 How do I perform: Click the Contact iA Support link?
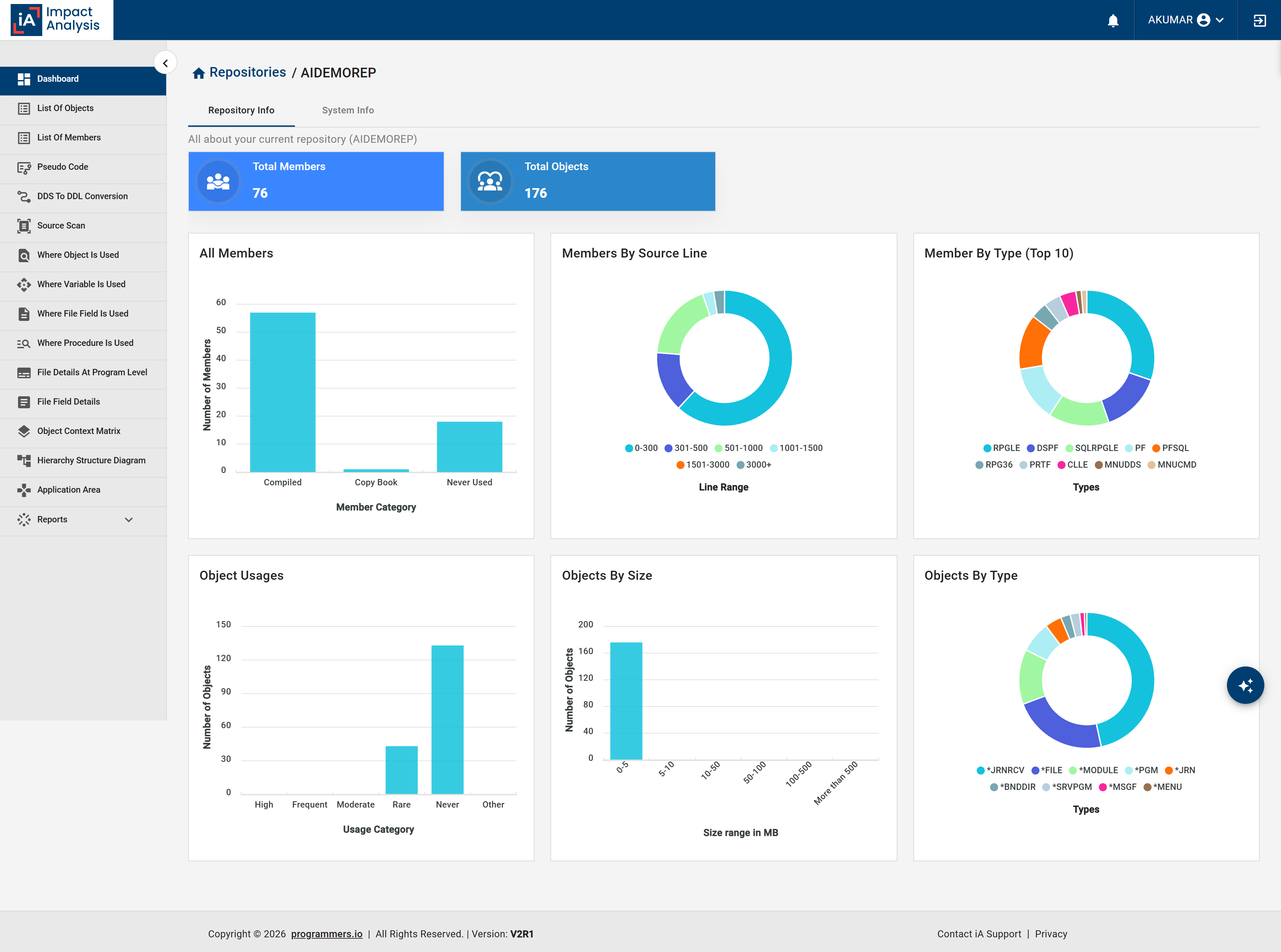click(x=978, y=934)
